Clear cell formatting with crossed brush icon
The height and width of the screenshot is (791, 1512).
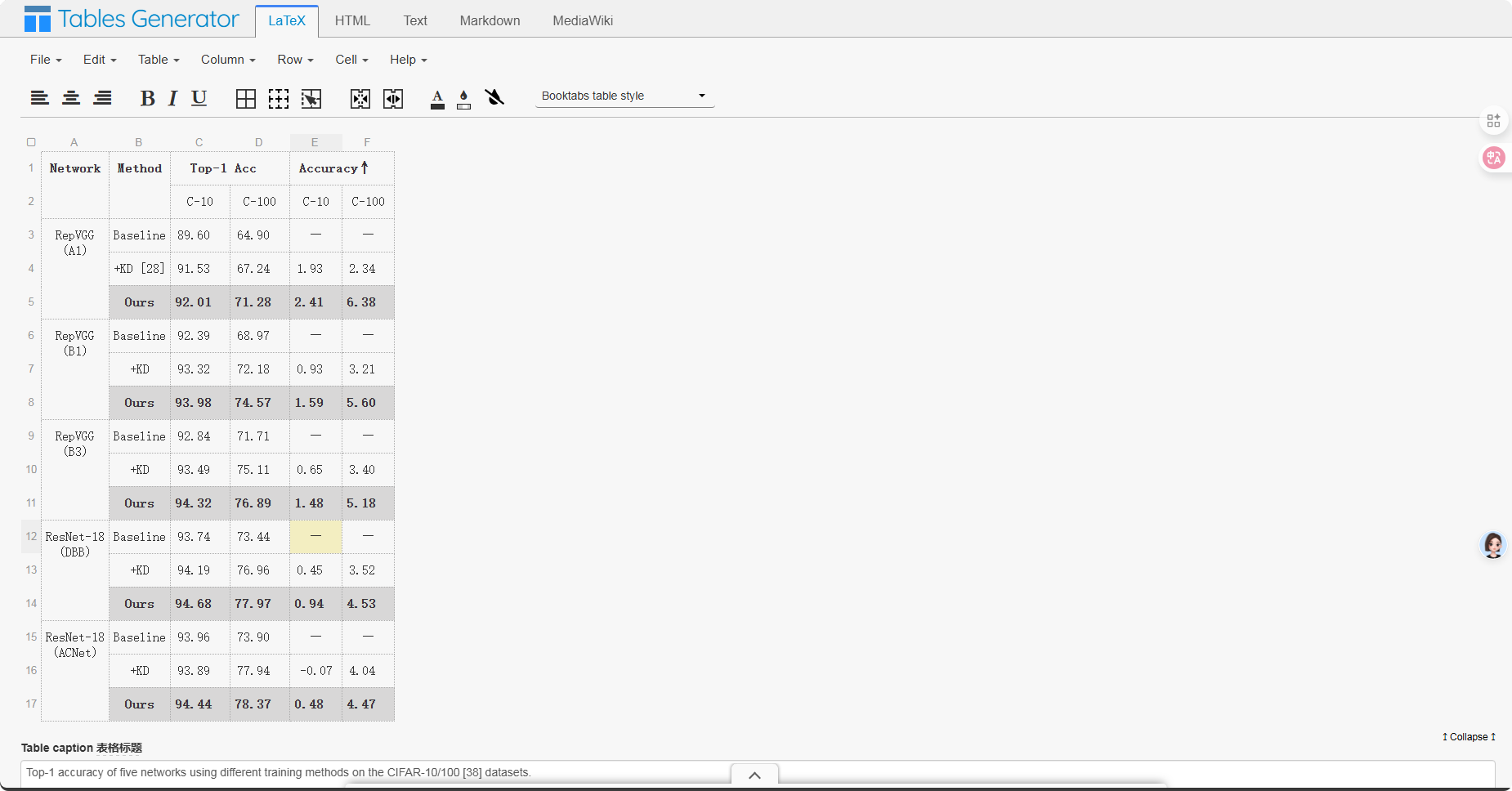click(494, 98)
